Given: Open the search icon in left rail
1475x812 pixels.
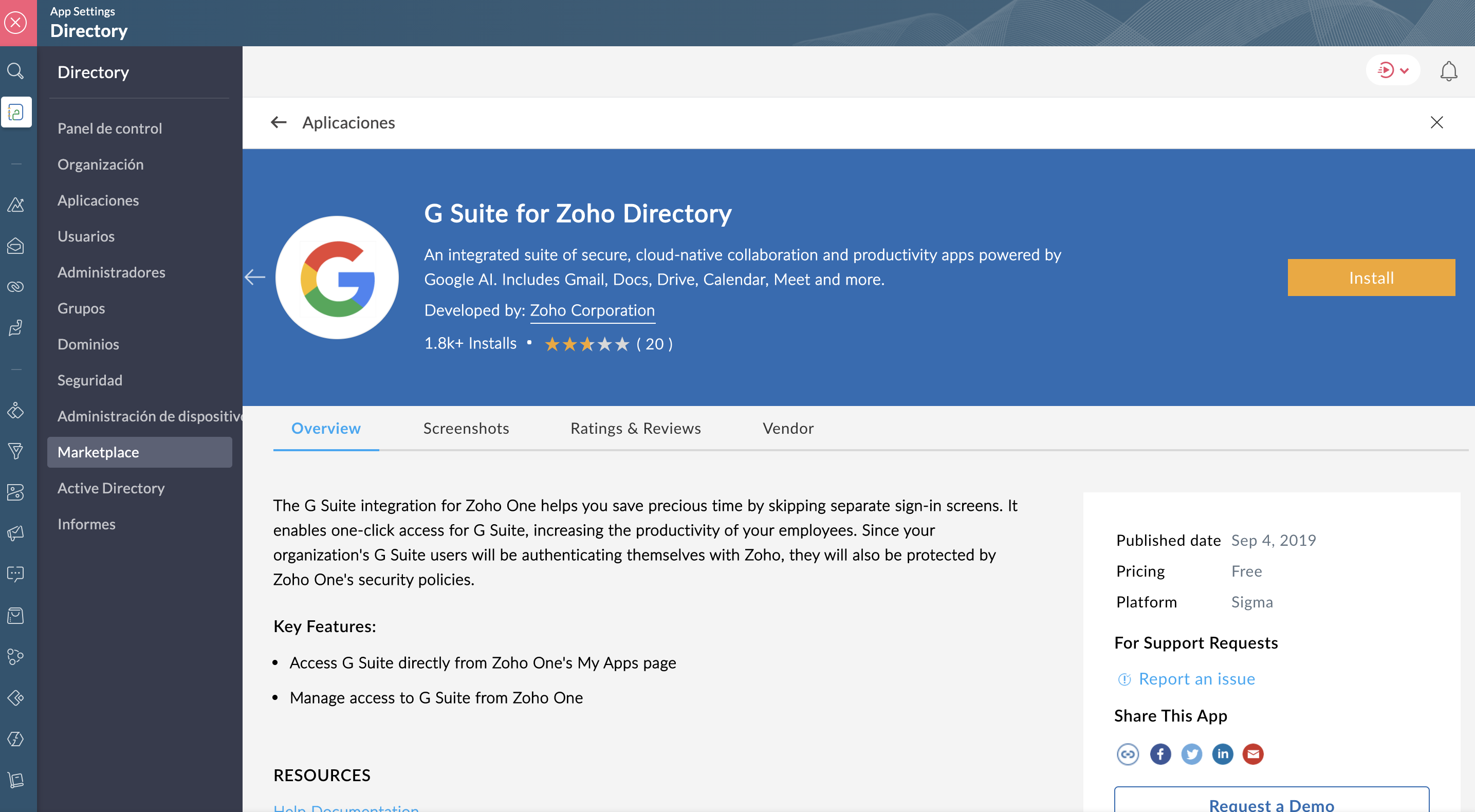Looking at the screenshot, I should click(15, 71).
